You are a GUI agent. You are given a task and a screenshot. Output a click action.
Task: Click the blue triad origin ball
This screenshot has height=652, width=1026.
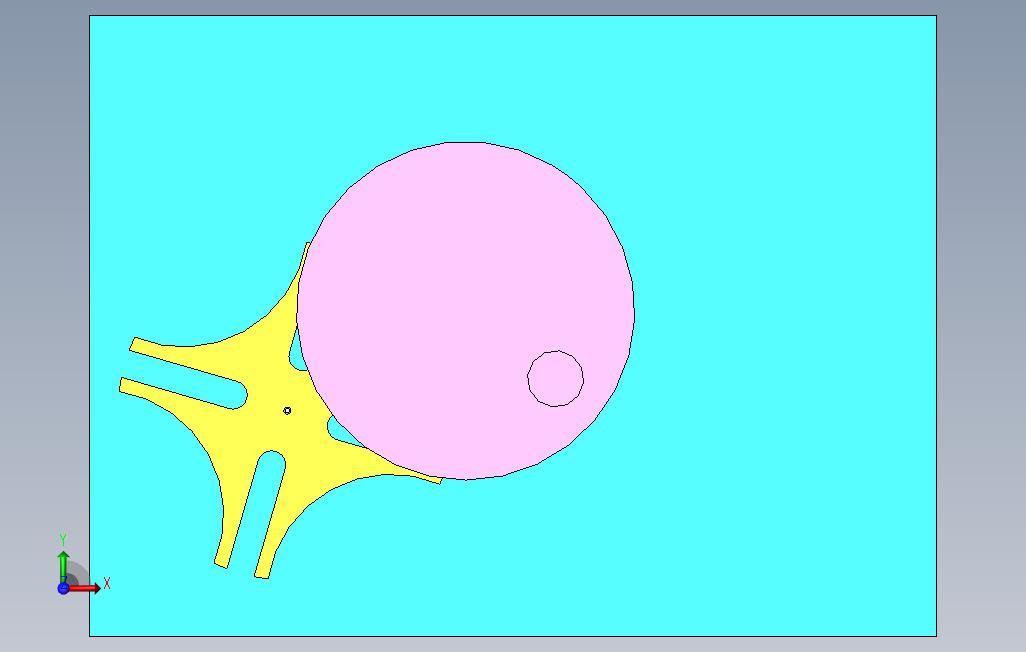coord(63,588)
